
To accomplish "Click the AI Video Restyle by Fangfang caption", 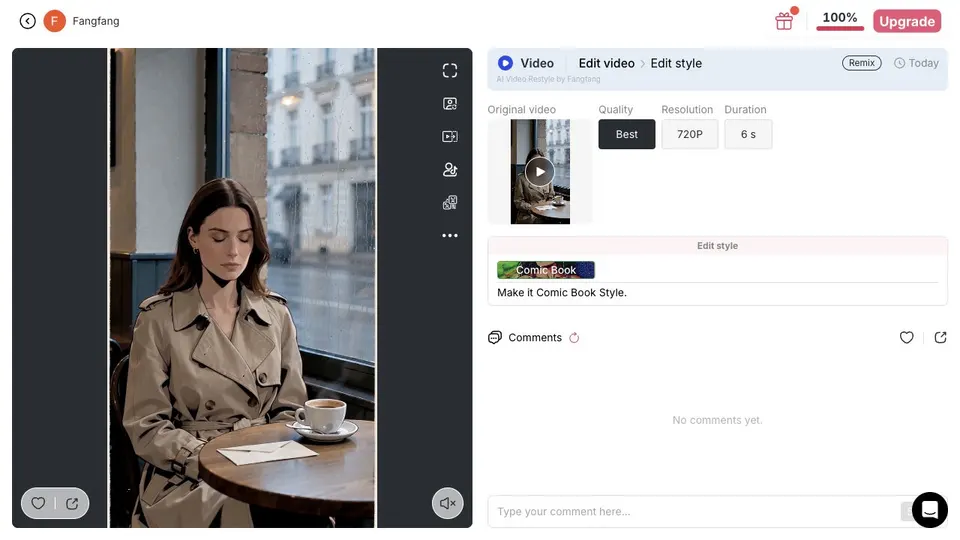I will click(x=549, y=79).
